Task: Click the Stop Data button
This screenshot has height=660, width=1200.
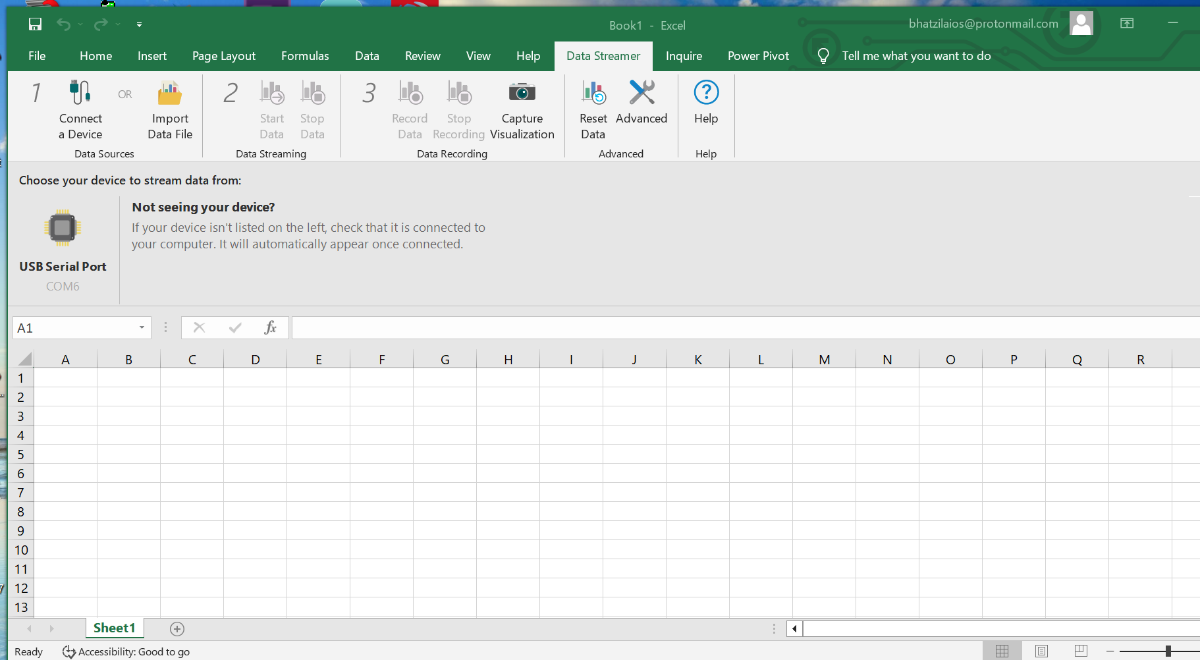Action: (x=312, y=110)
